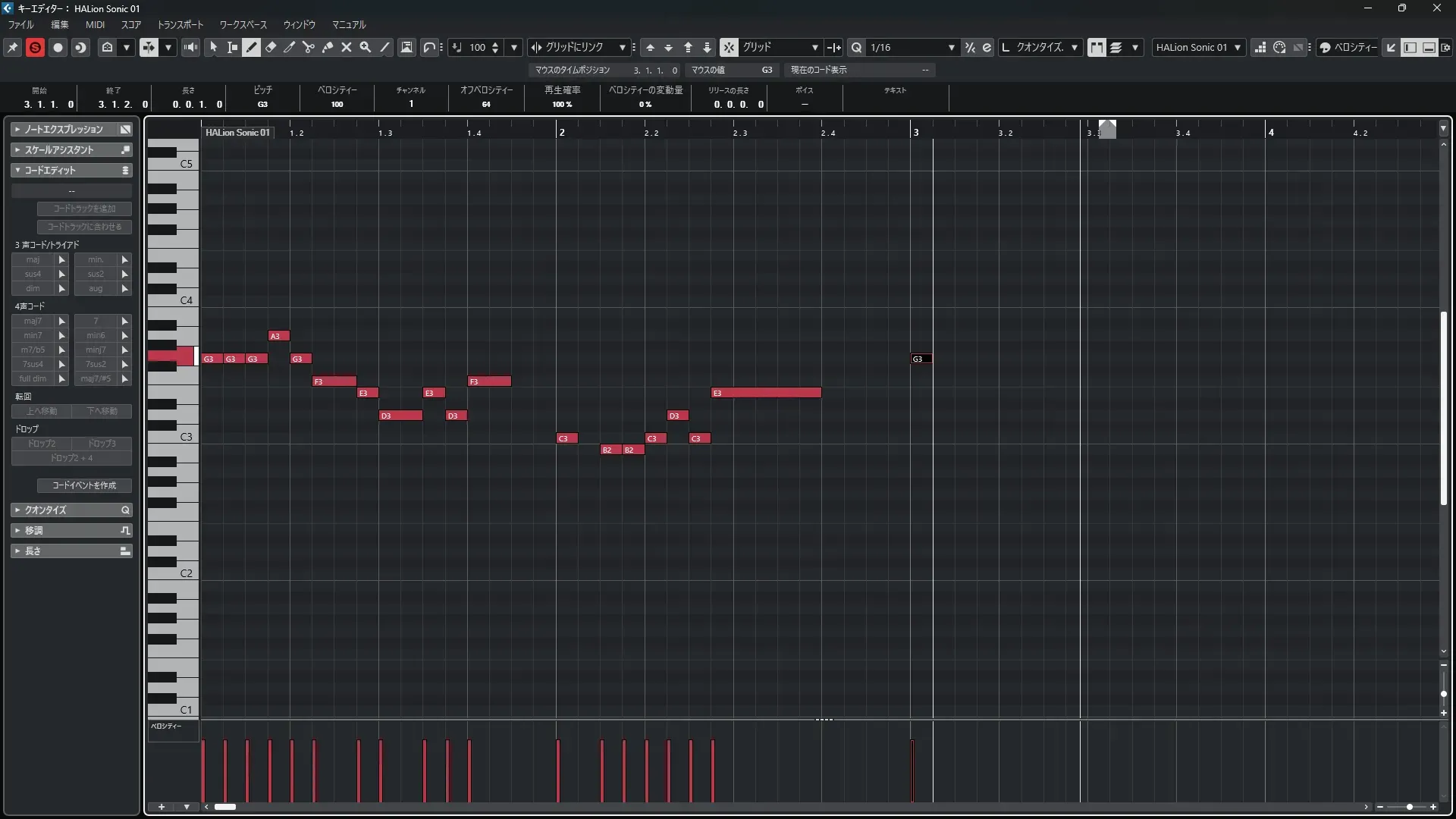The image size is (1456, 819).
Task: Select the long E3 note in bar 2
Action: [766, 393]
